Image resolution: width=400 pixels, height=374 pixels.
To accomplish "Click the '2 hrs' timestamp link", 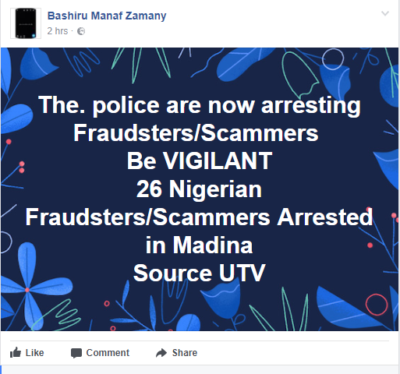I will coord(57,31).
